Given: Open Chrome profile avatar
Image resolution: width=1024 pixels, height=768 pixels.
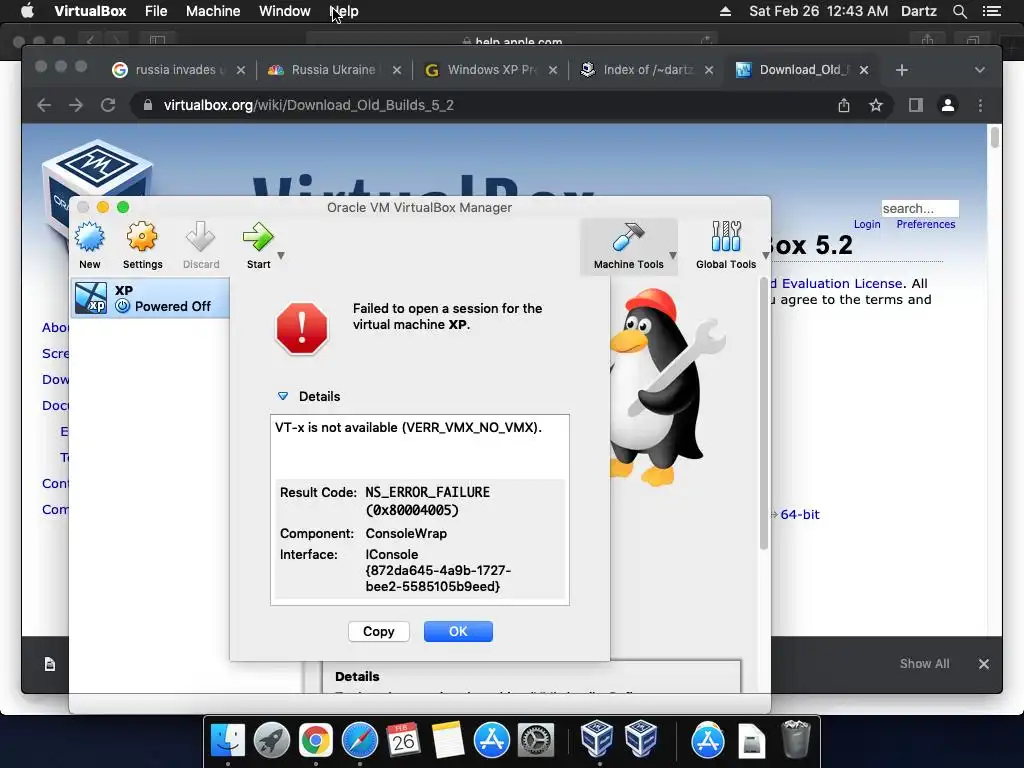Looking at the screenshot, I should 948,105.
